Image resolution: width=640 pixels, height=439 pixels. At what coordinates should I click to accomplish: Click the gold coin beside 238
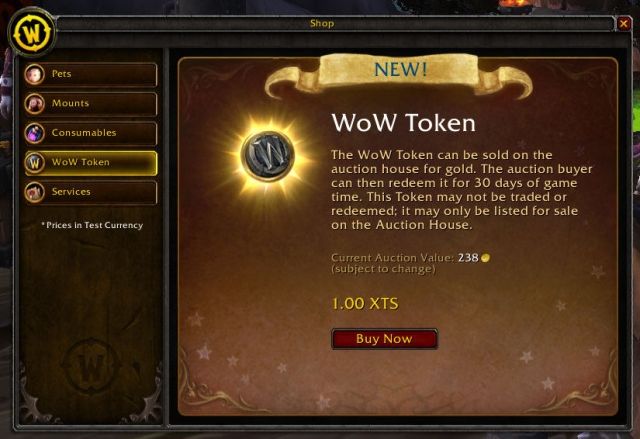tap(485, 258)
